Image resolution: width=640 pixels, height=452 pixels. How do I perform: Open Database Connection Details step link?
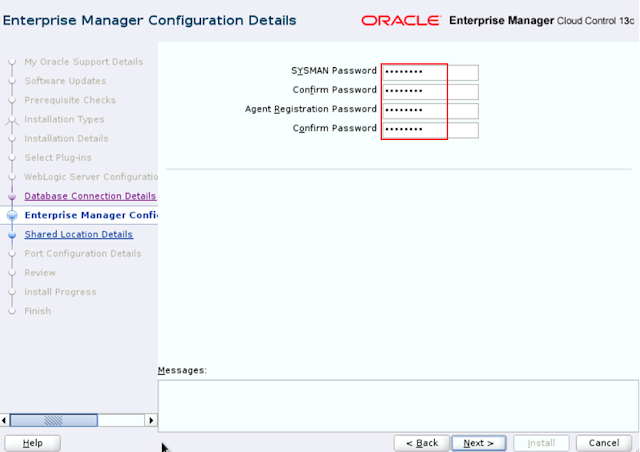90,196
